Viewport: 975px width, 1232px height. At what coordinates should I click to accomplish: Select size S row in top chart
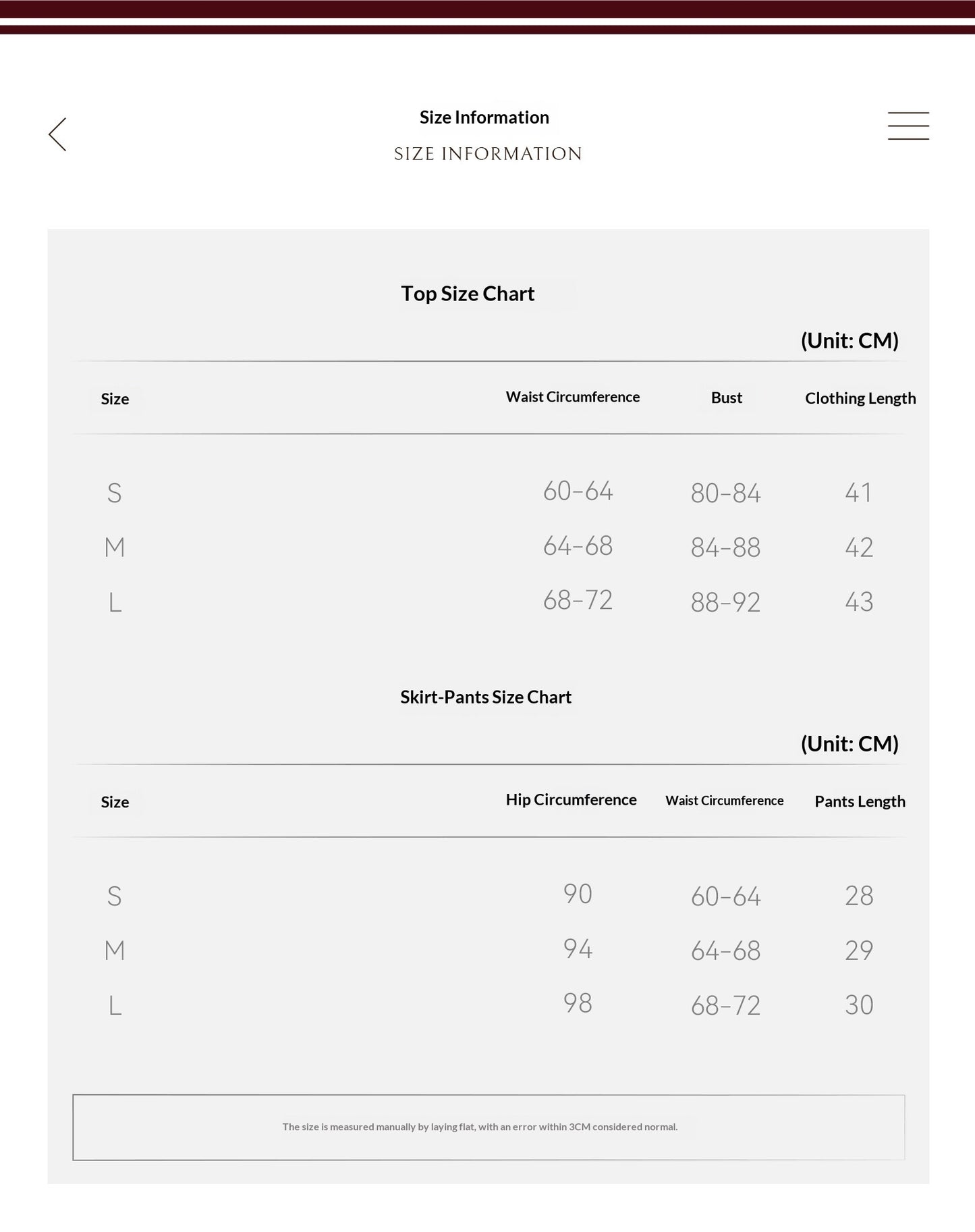tap(489, 492)
